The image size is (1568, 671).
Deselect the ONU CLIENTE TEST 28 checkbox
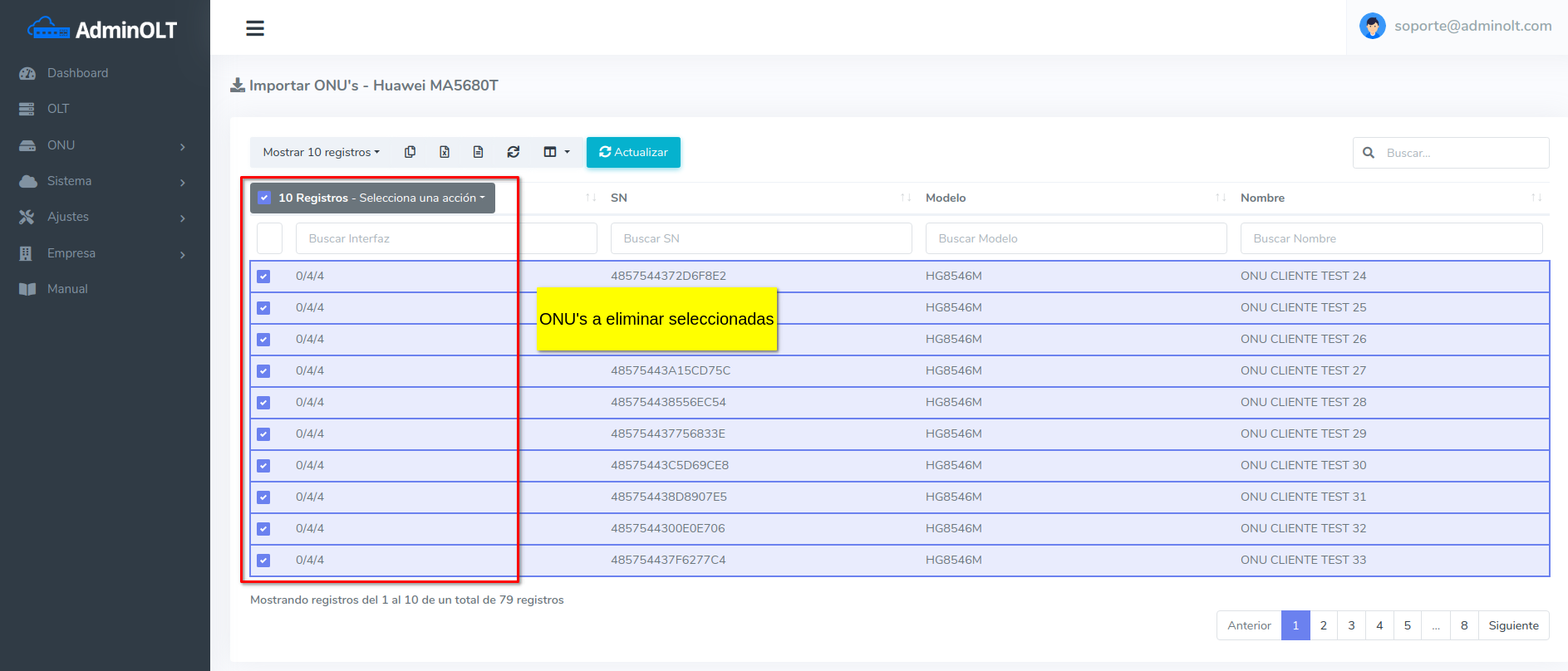pyautogui.click(x=263, y=403)
